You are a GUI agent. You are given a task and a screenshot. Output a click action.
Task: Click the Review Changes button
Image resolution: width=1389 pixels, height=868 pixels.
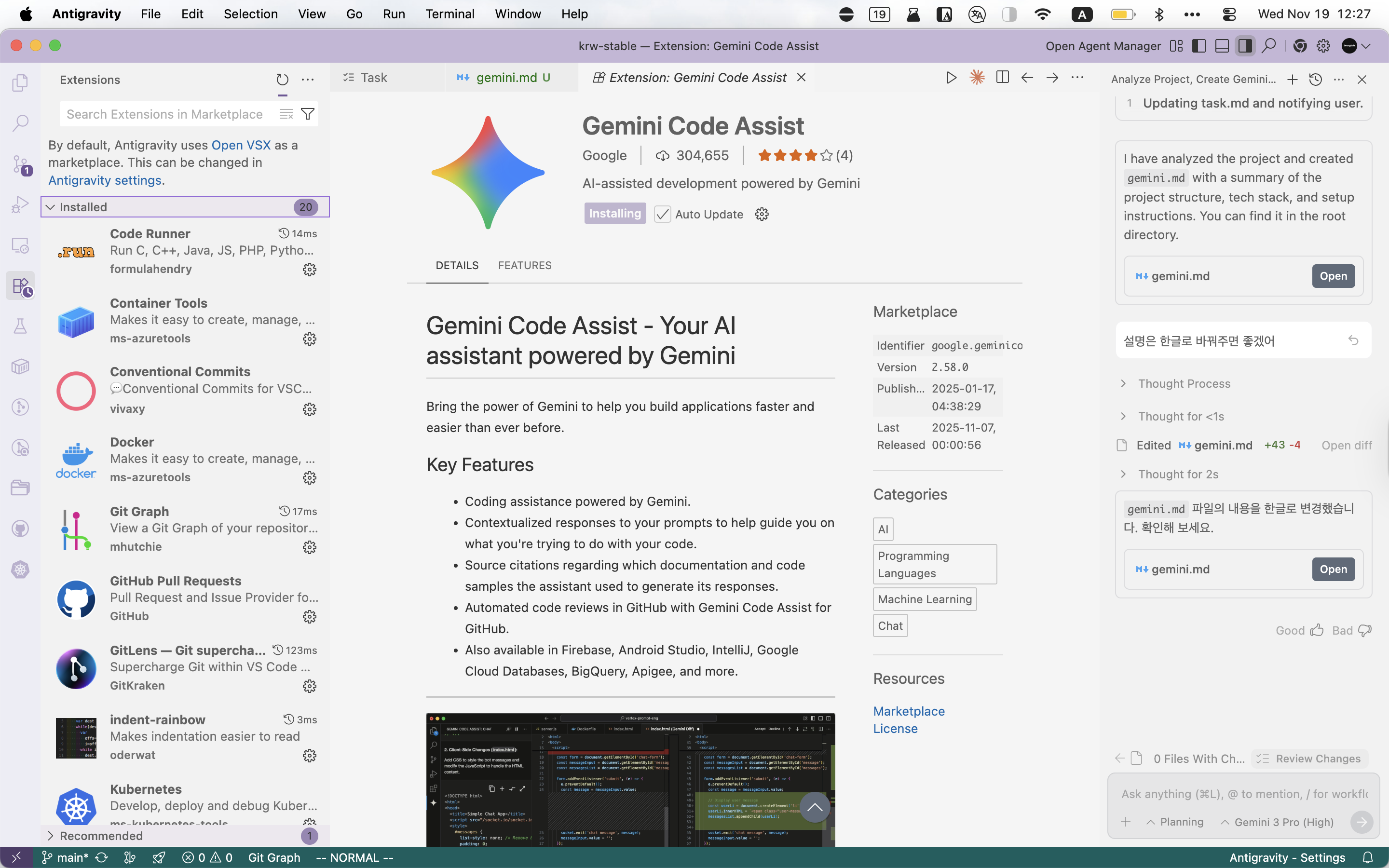tap(1310, 759)
